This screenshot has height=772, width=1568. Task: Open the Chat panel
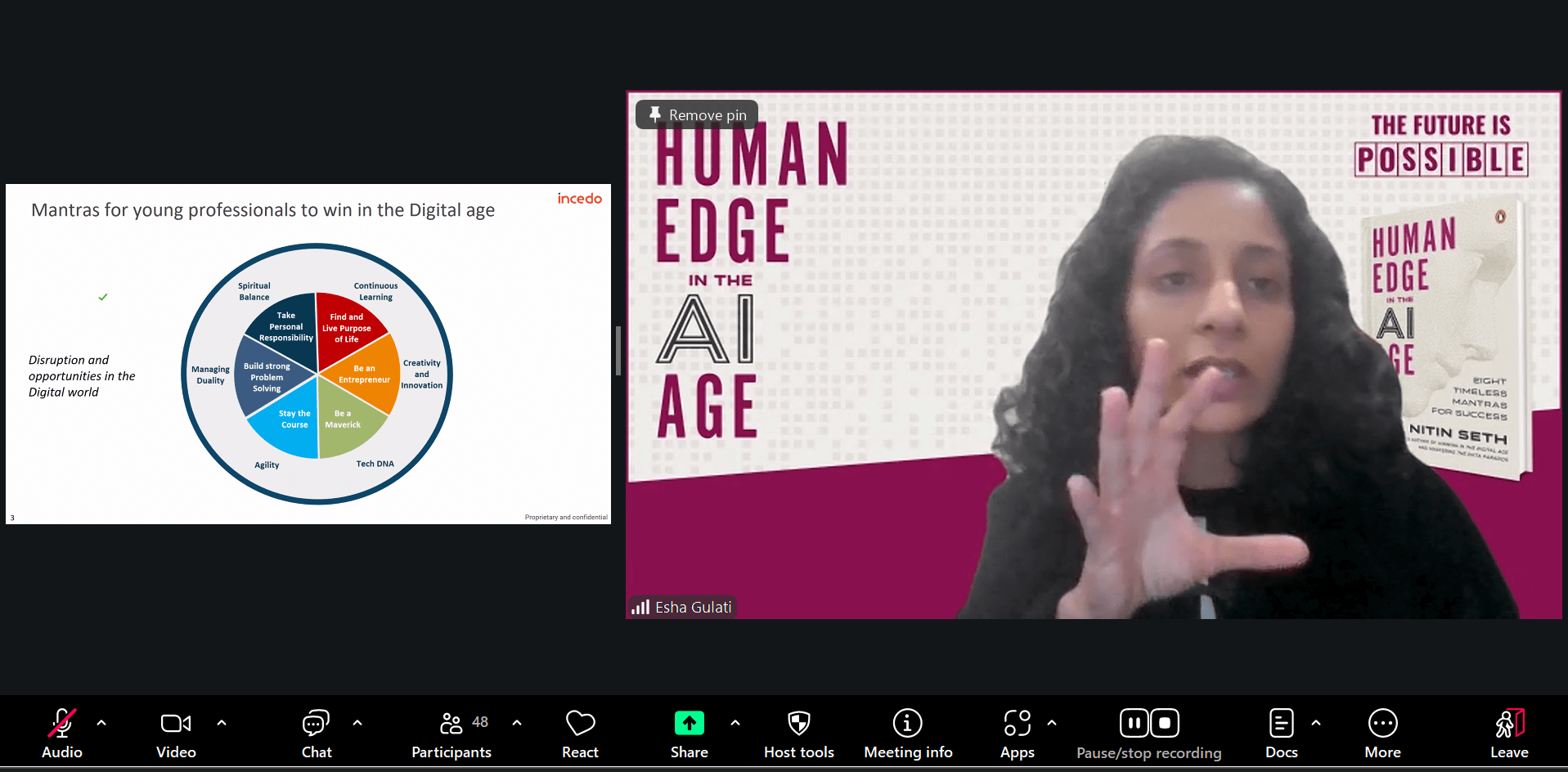click(317, 725)
